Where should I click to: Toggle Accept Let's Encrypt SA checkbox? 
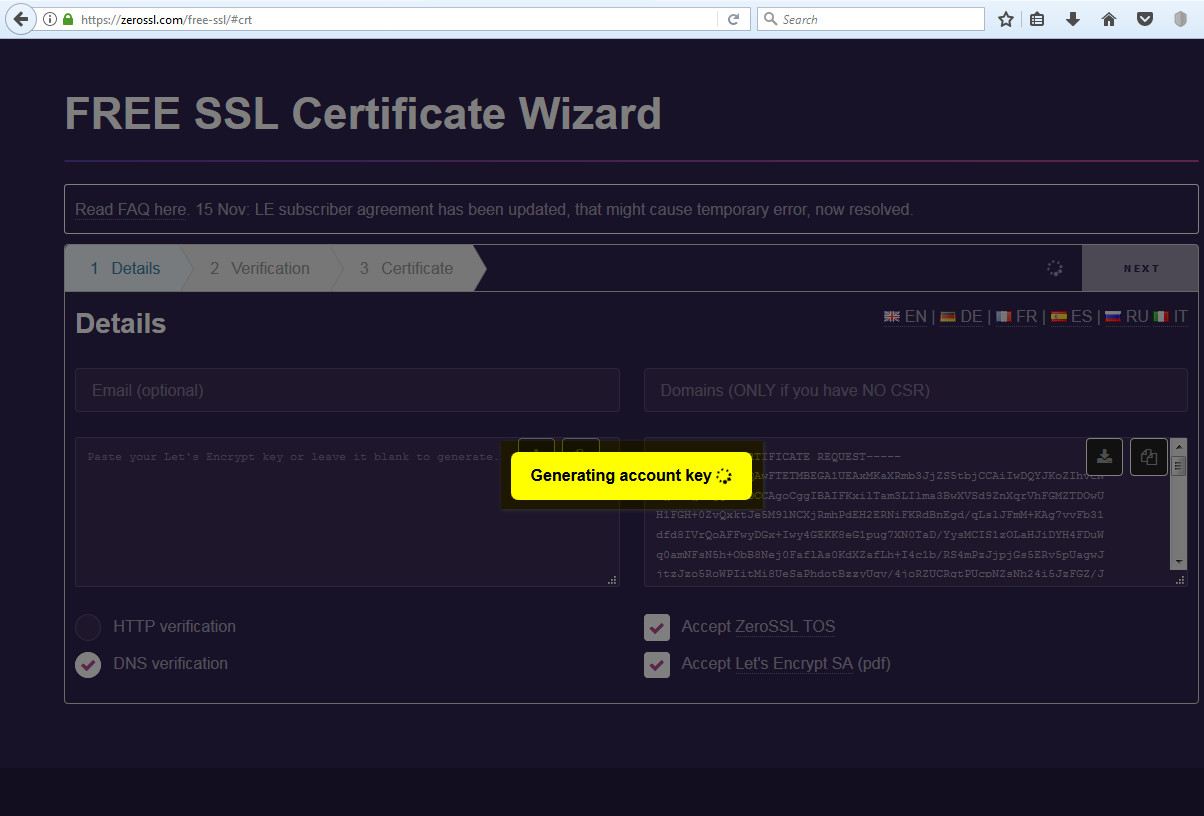click(x=657, y=664)
